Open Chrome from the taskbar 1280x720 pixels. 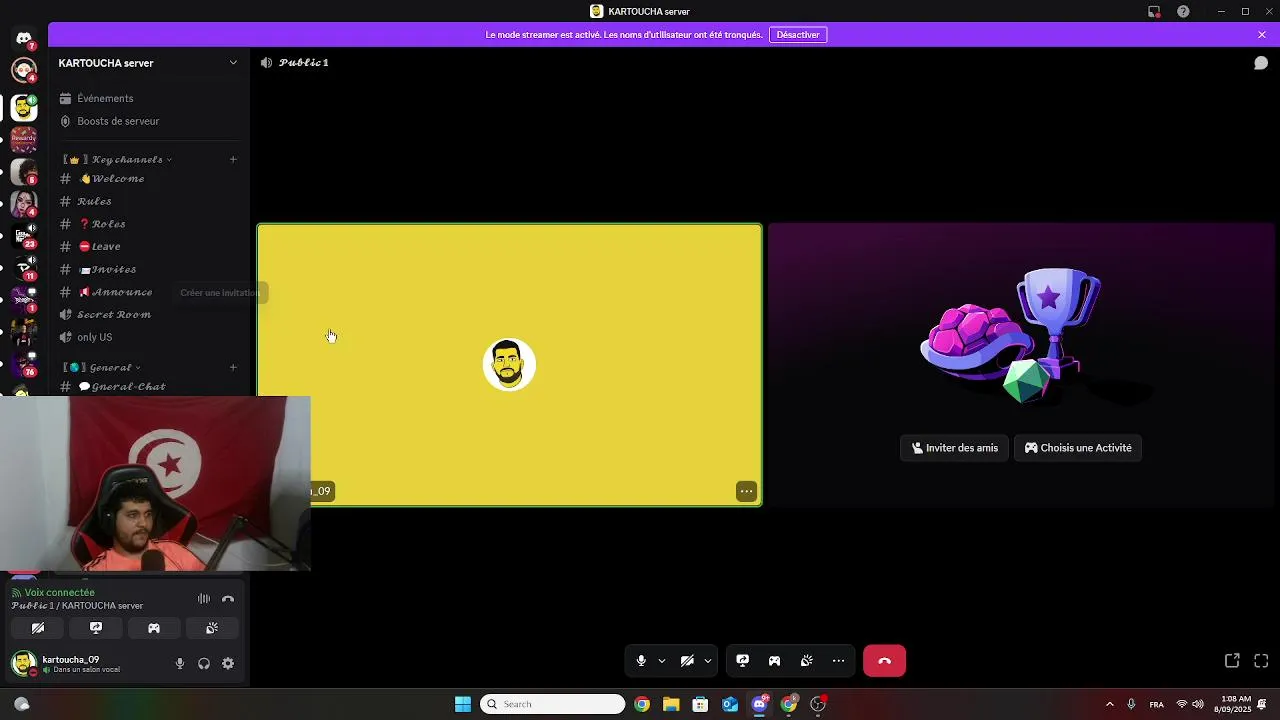642,704
